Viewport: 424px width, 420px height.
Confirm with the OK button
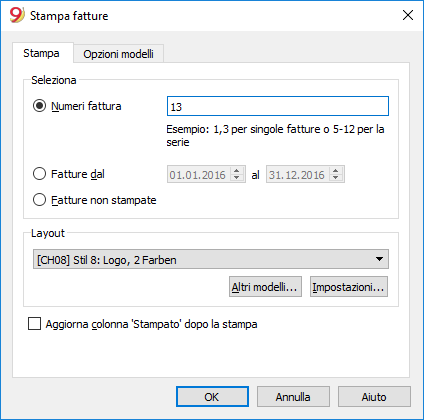point(212,397)
